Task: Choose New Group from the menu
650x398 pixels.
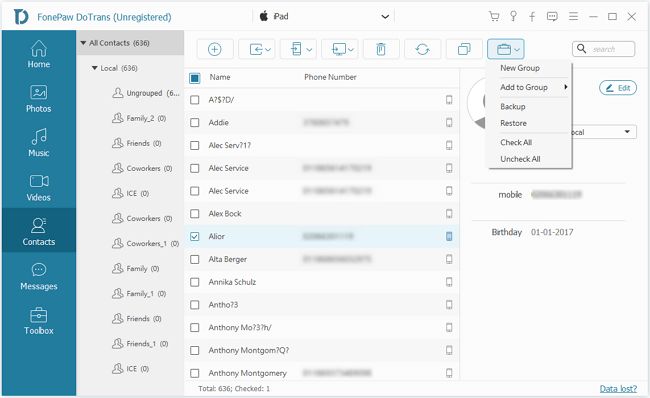Action: 520,68
